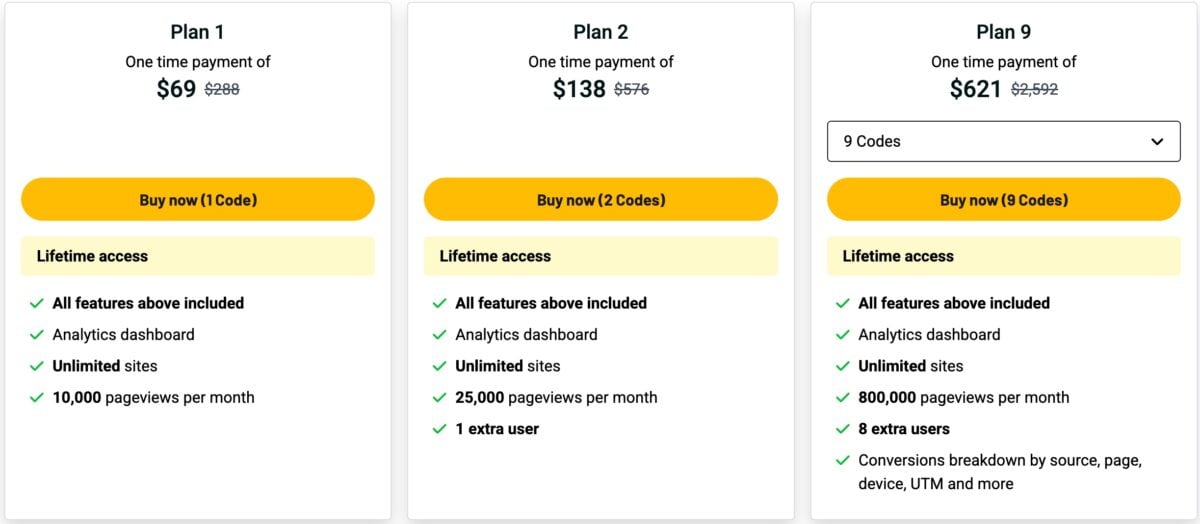Click checkmark next to 800,000 pageviews per month
1200x524 pixels.
[843, 398]
